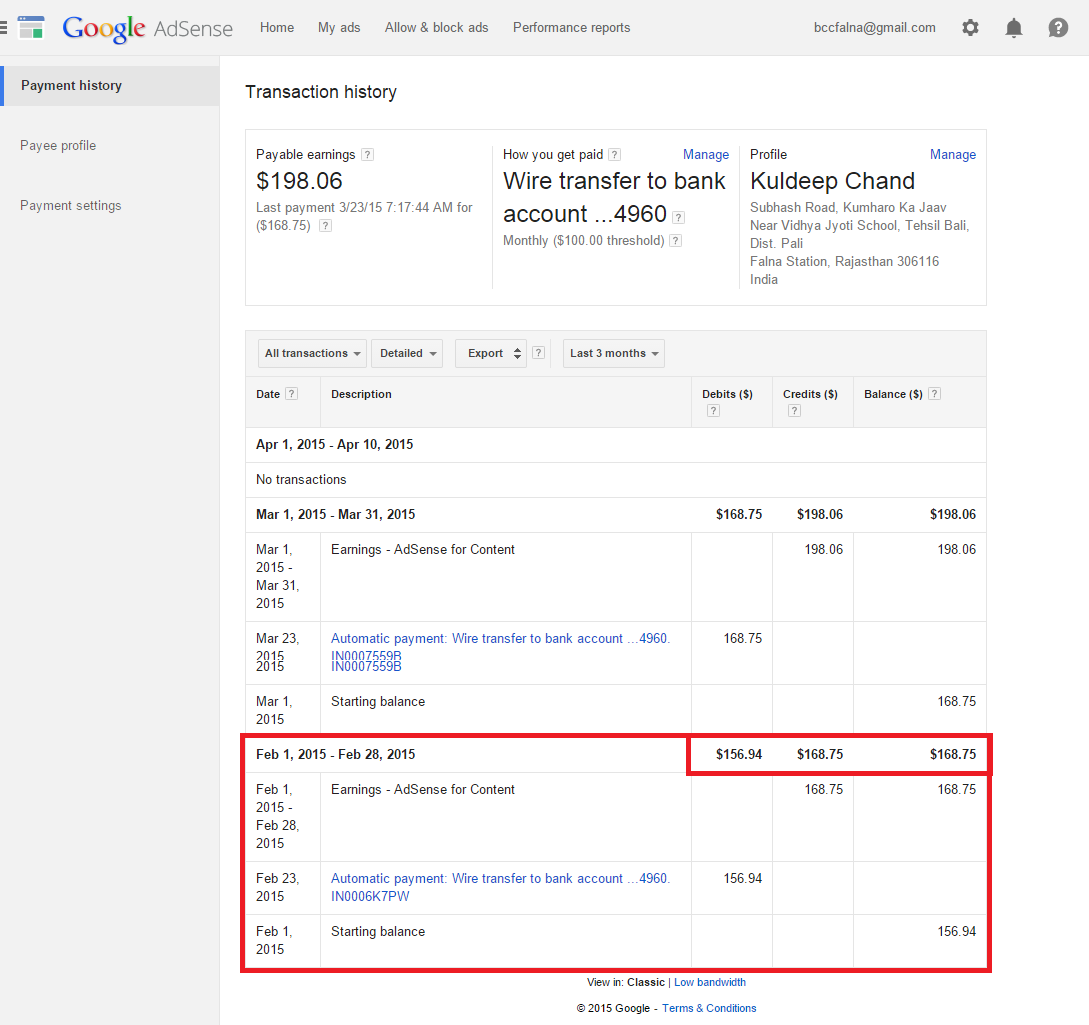
Task: Open the hamburger menu icon
Action: (x=3, y=28)
